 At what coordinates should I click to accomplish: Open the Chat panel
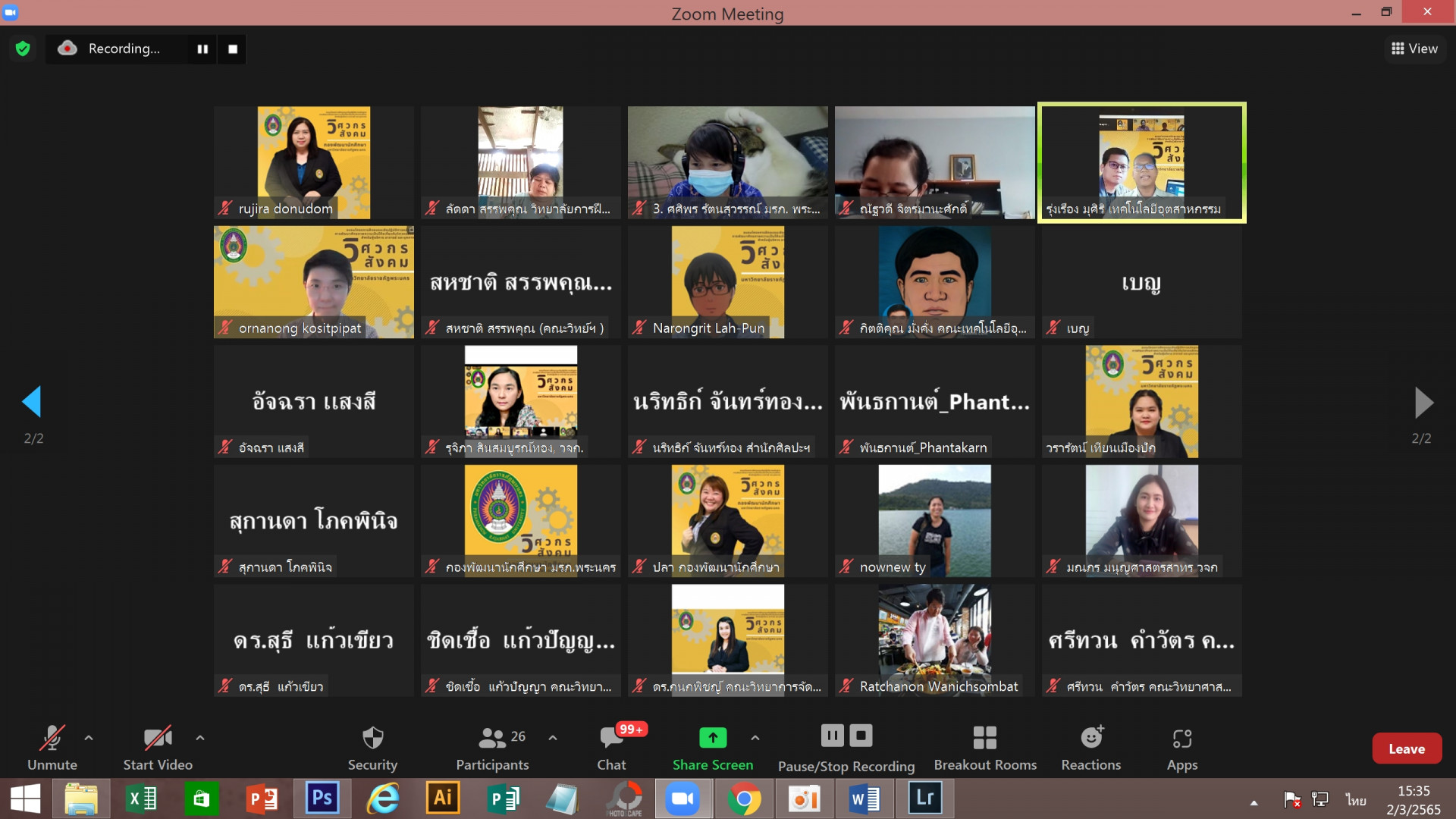coord(611,748)
